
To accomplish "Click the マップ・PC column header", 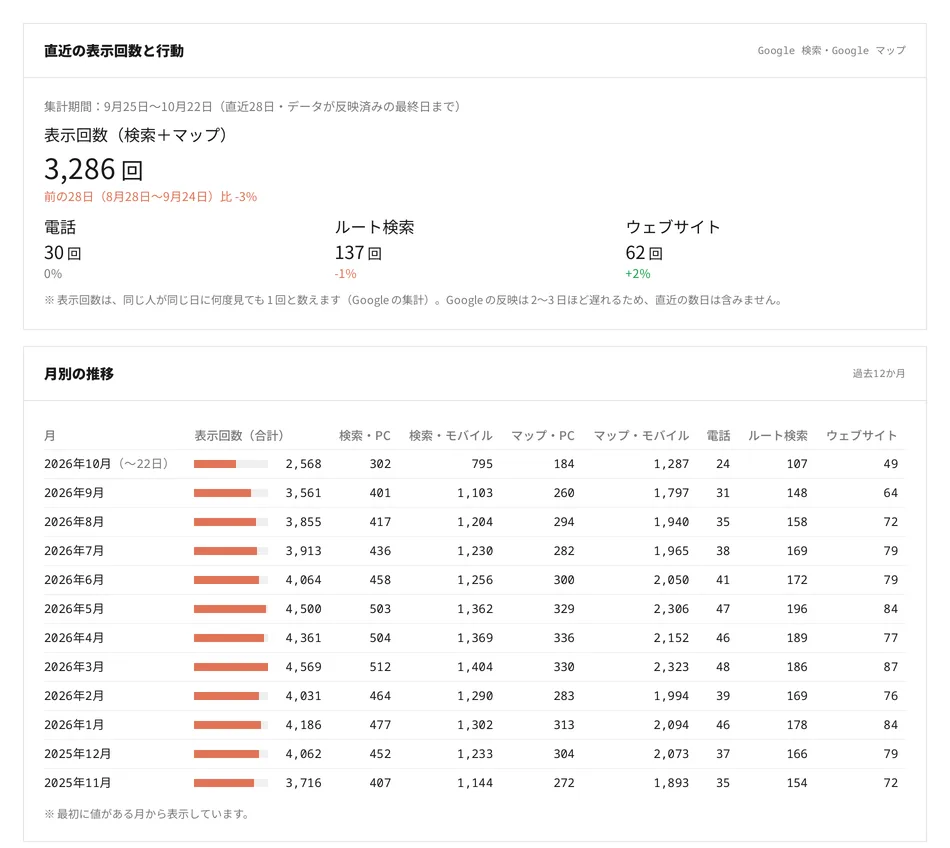I will (542, 436).
